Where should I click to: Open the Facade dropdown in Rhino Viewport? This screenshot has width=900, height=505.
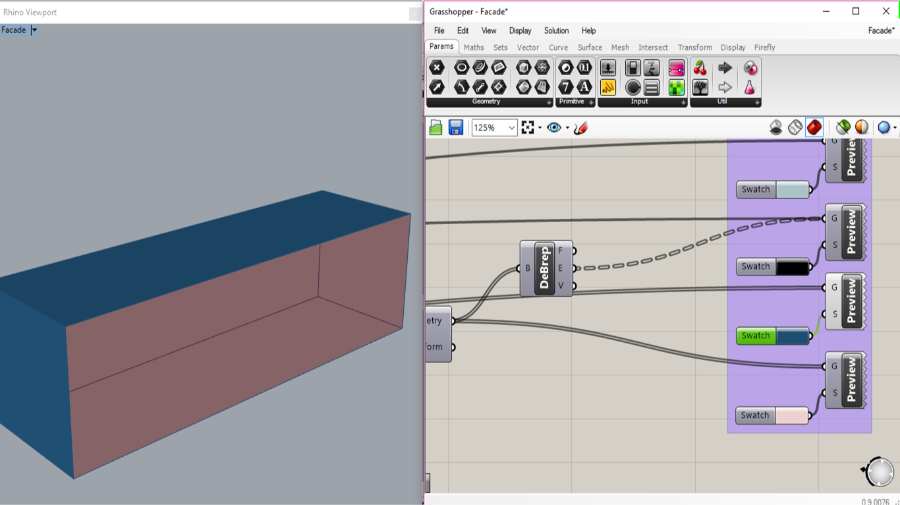(x=34, y=30)
